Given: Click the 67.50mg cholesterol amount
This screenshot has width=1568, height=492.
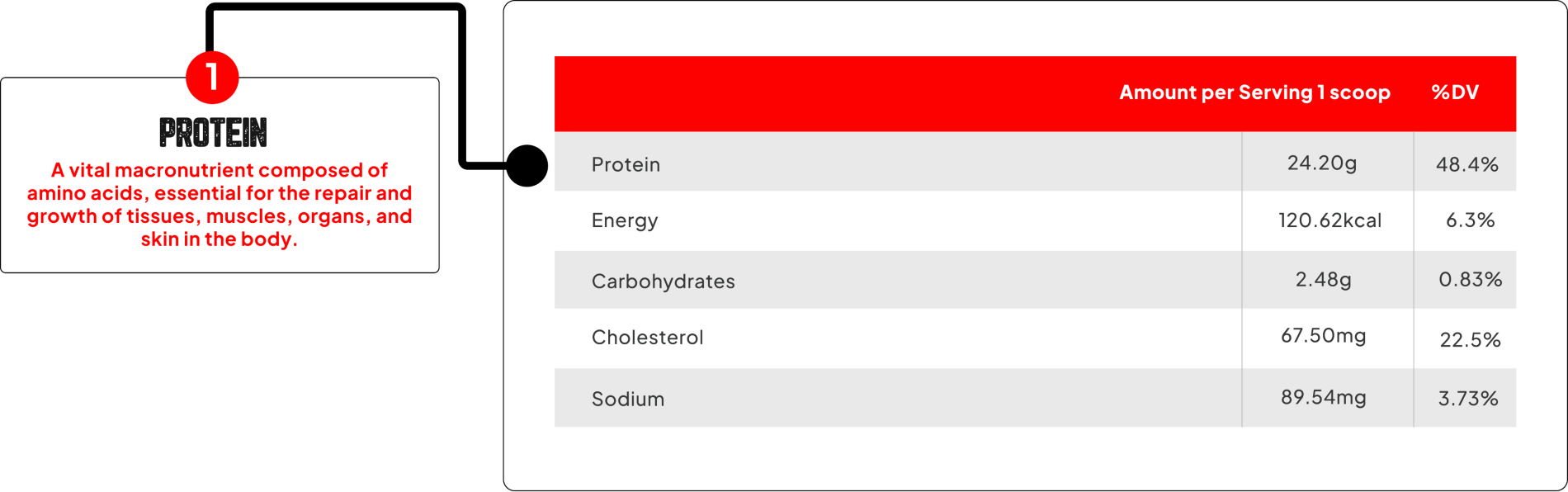Looking at the screenshot, I should (1323, 336).
